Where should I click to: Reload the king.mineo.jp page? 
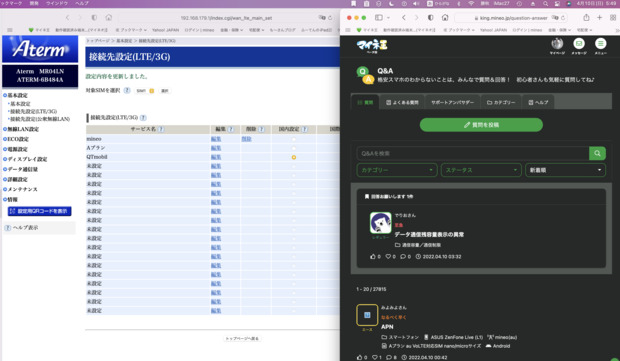point(563,18)
